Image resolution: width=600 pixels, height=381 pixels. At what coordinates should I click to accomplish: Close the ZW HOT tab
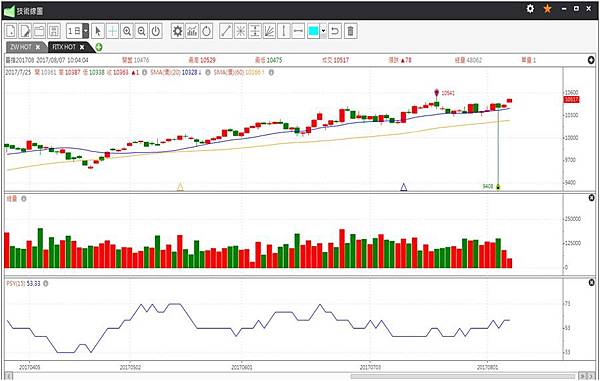(38, 47)
